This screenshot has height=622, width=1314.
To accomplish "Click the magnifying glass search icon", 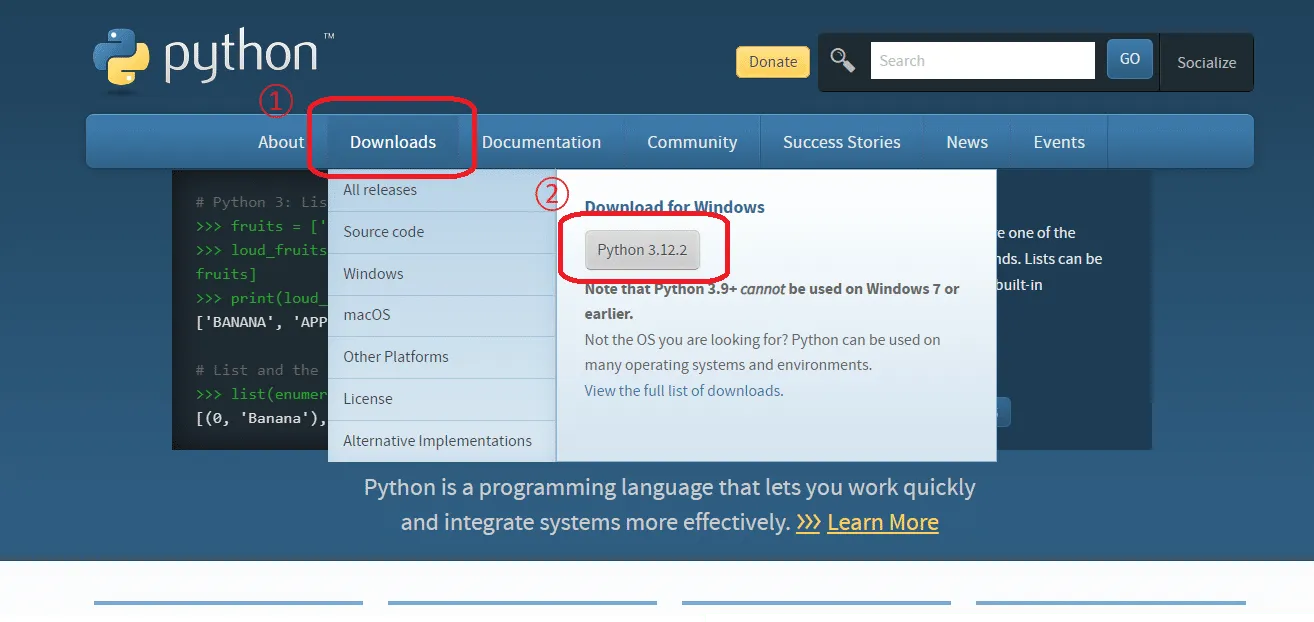I will (843, 61).
